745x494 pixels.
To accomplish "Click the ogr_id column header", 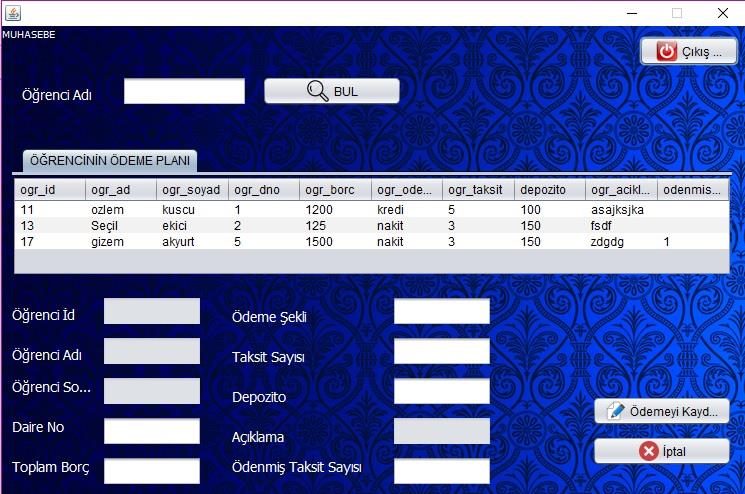I will tap(50, 189).
